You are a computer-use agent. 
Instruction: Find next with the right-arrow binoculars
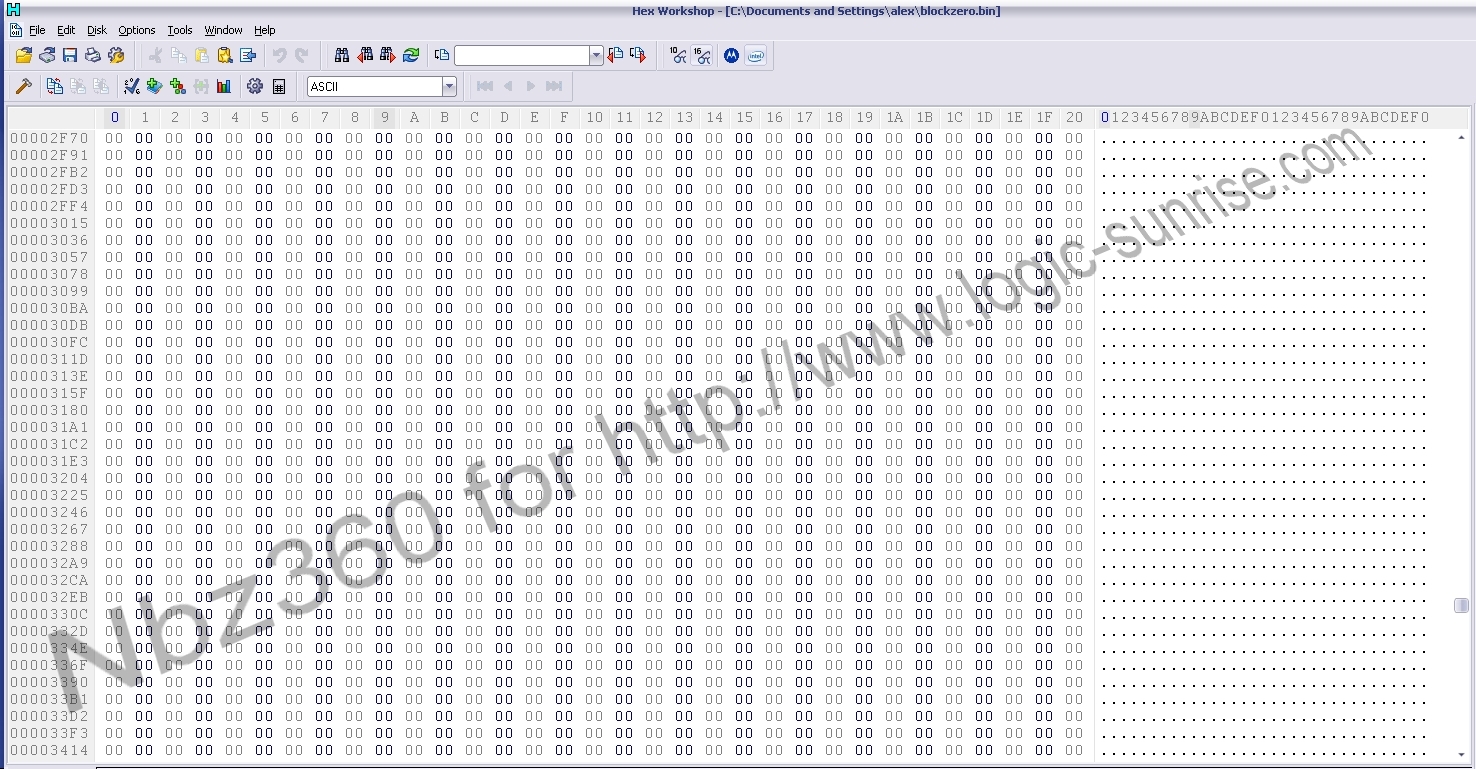tap(388, 55)
